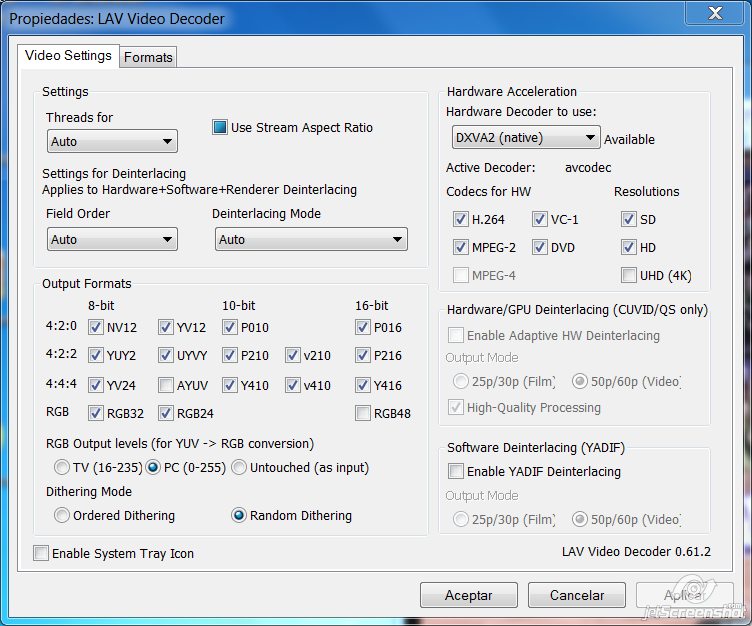Uncheck the H.264 hardware codec
The height and width of the screenshot is (626, 752).
[461, 219]
